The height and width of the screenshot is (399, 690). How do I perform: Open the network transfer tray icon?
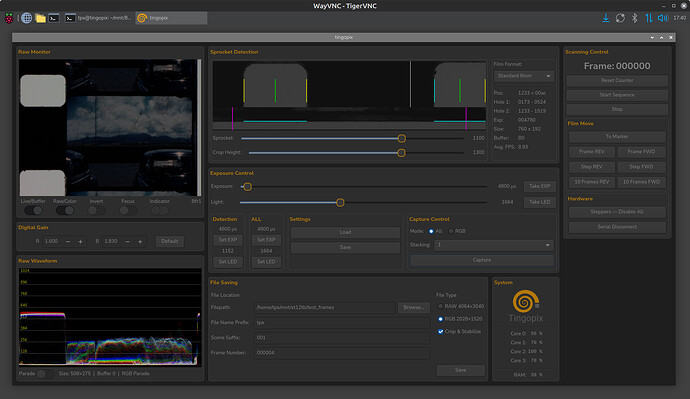pyautogui.click(x=649, y=18)
